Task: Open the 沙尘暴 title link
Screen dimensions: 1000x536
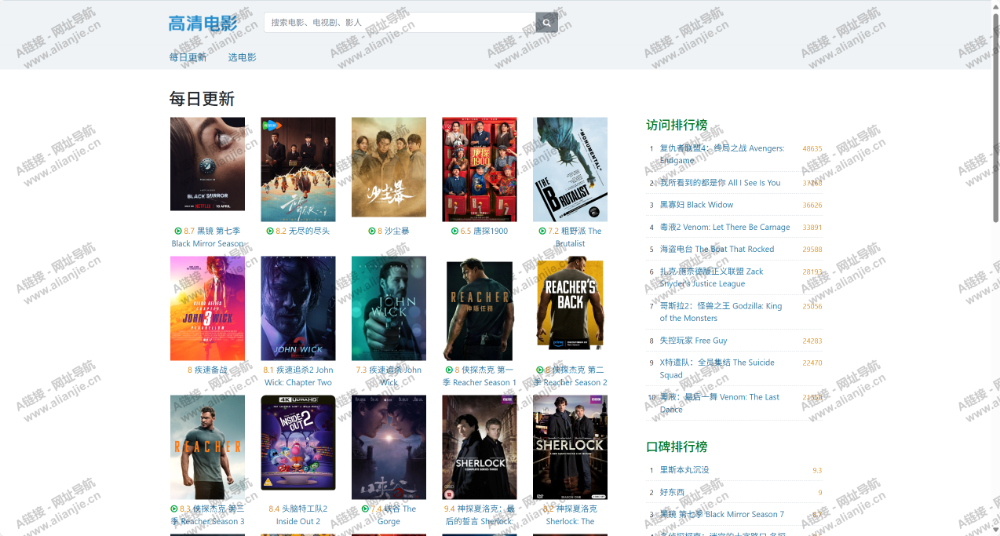Action: pos(397,231)
